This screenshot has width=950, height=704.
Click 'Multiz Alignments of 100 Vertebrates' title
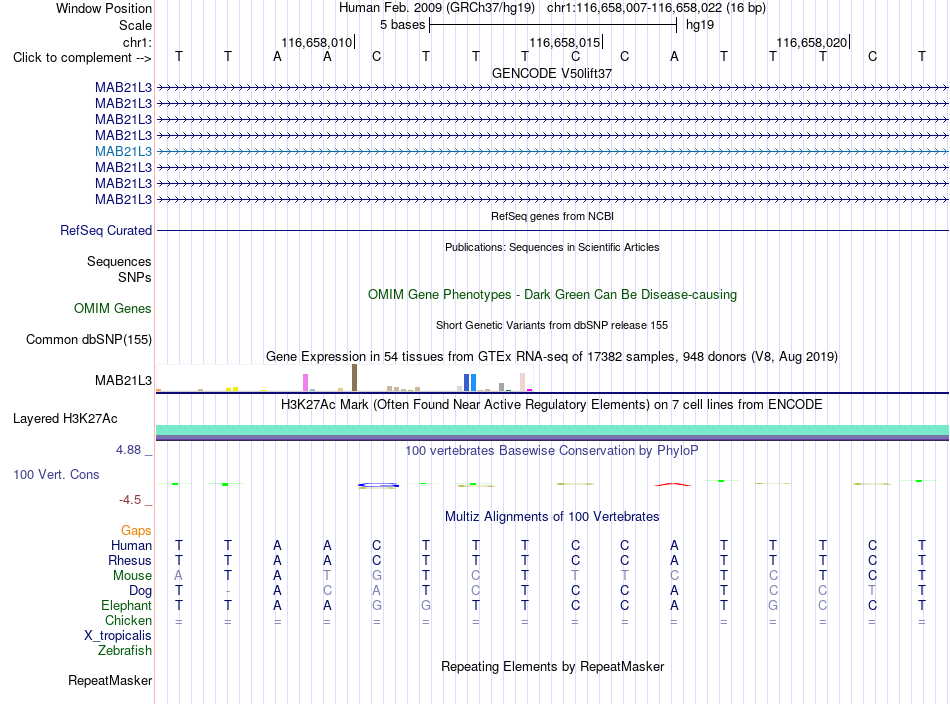[x=552, y=516]
